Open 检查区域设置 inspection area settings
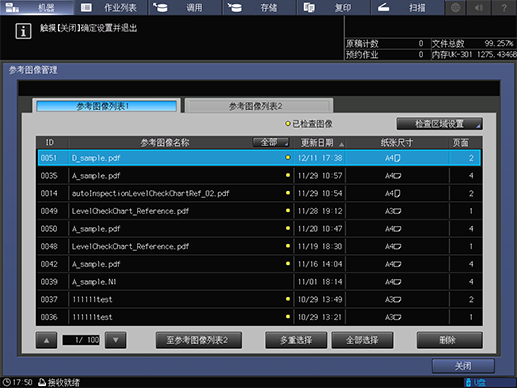This screenshot has width=517, height=388. coord(439,124)
